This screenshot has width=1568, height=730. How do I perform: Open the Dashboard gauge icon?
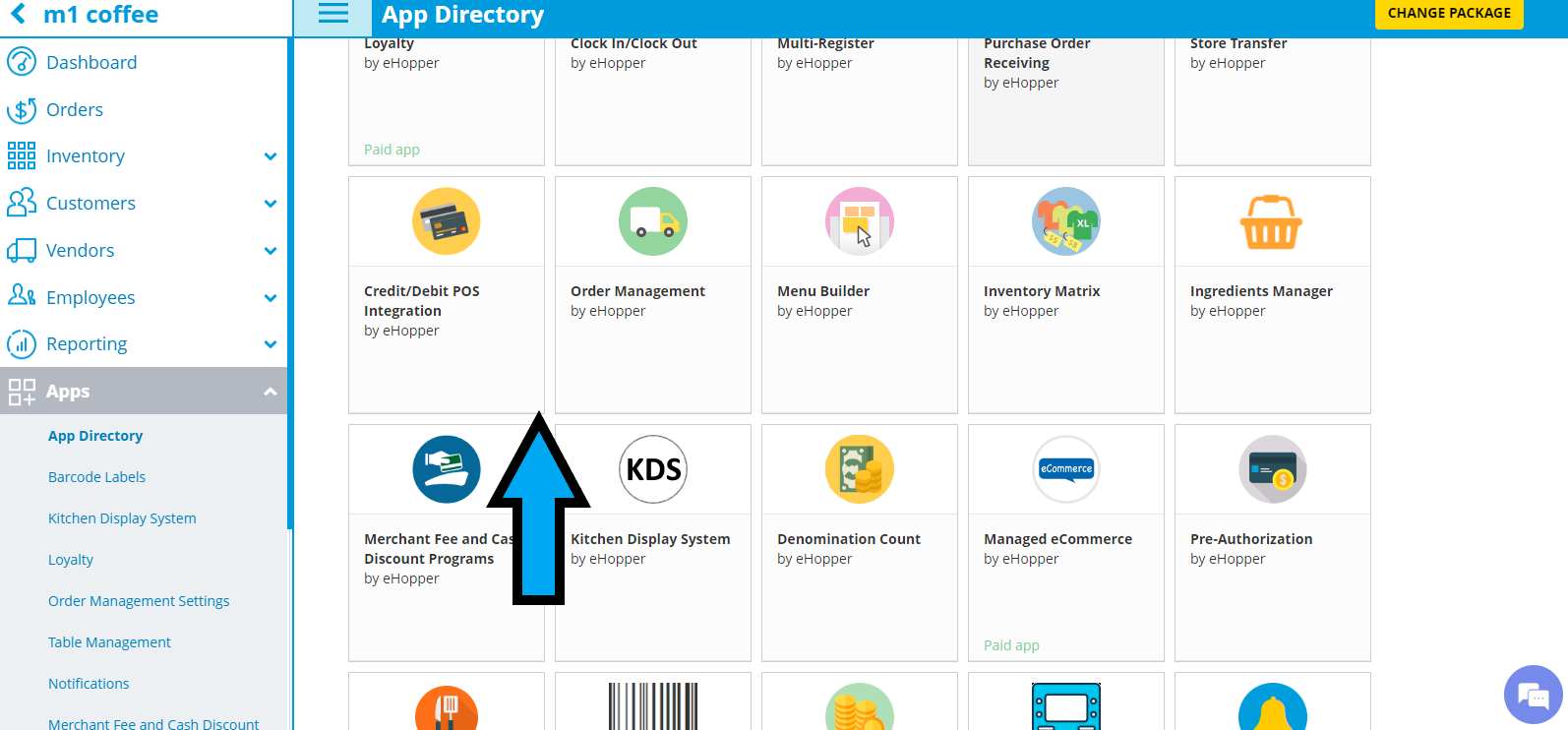[x=22, y=62]
